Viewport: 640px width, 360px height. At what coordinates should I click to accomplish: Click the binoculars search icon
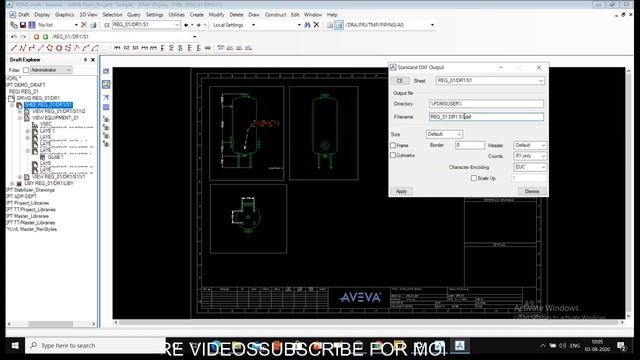coord(307,25)
